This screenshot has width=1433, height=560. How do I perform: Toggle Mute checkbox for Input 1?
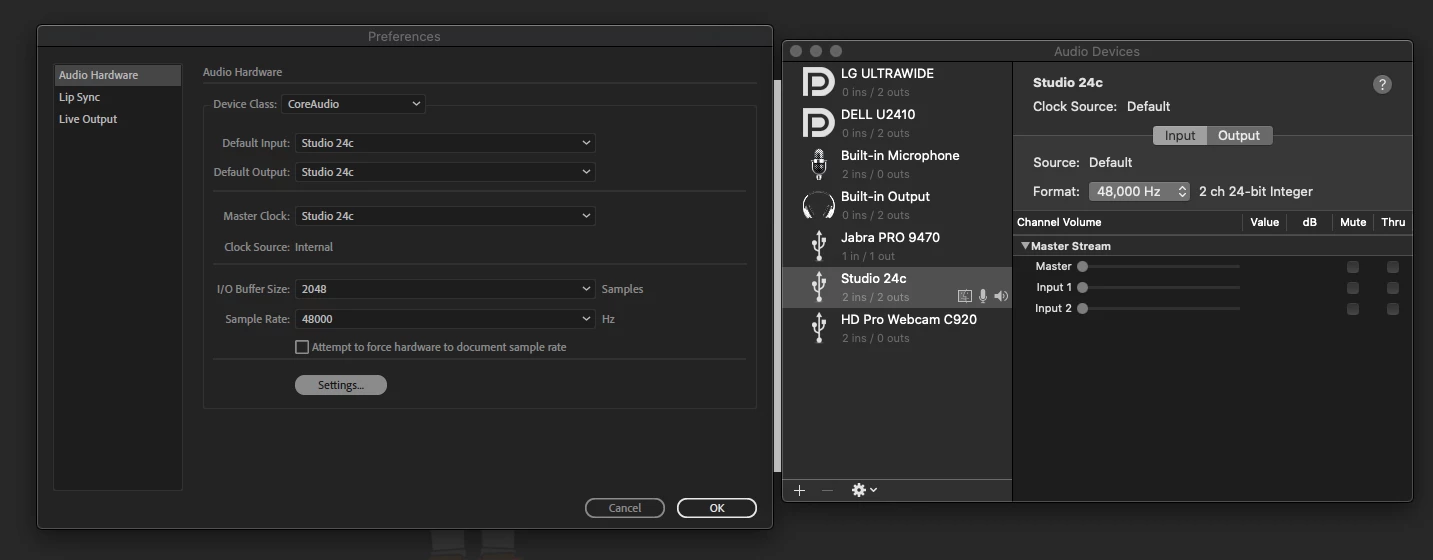(x=1353, y=288)
